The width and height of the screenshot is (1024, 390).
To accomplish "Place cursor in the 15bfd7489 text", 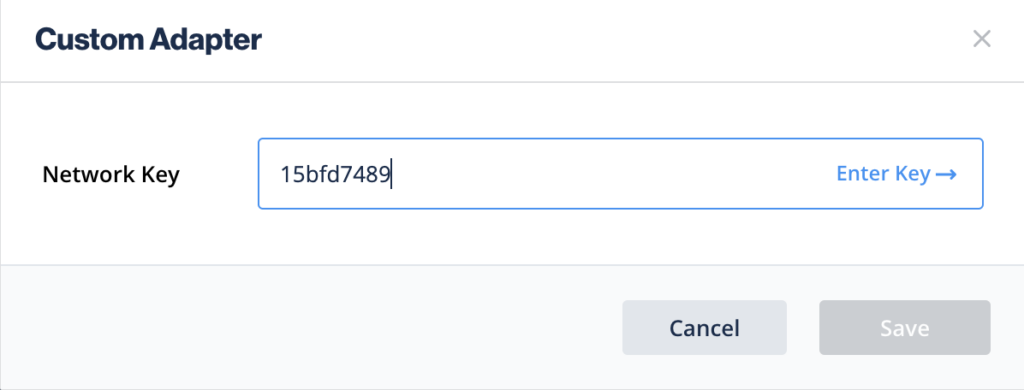I will 335,174.
